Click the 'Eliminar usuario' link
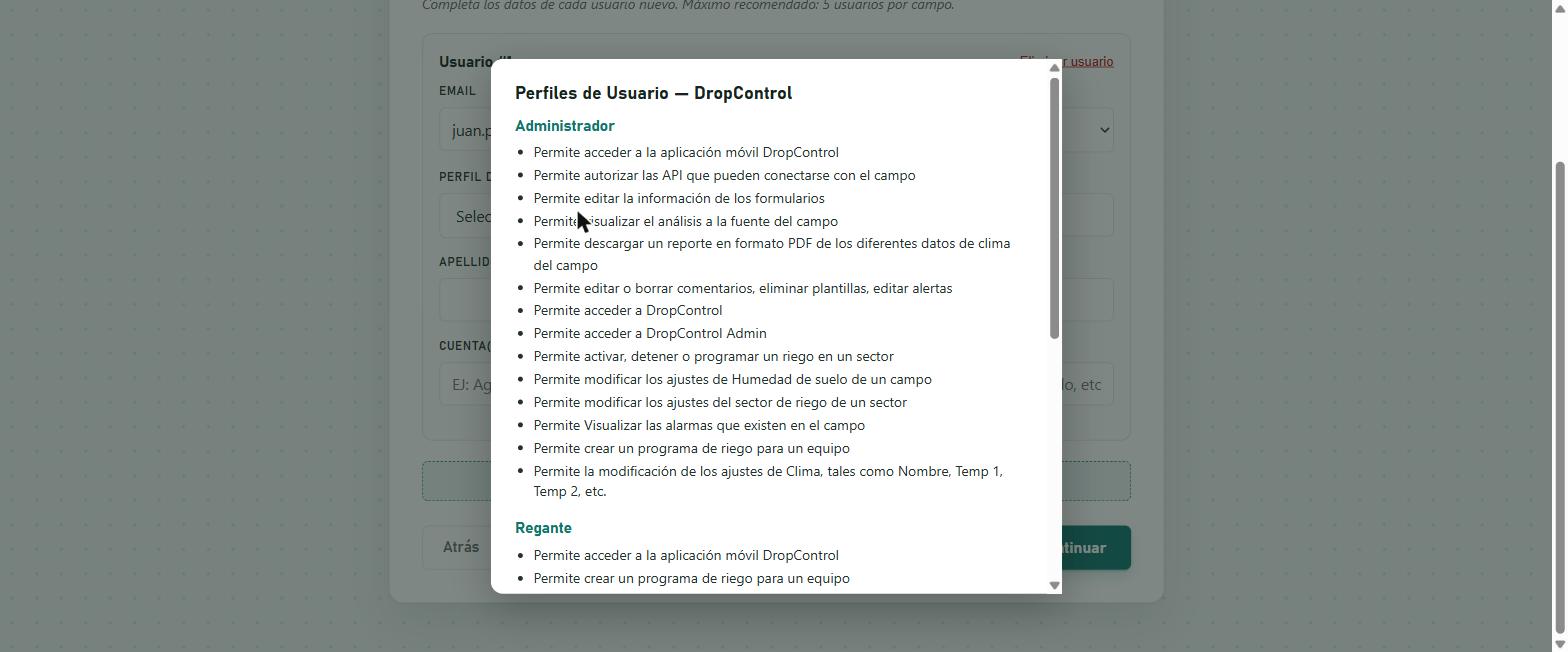Viewport: 1568px width, 652px height. pos(1066,62)
